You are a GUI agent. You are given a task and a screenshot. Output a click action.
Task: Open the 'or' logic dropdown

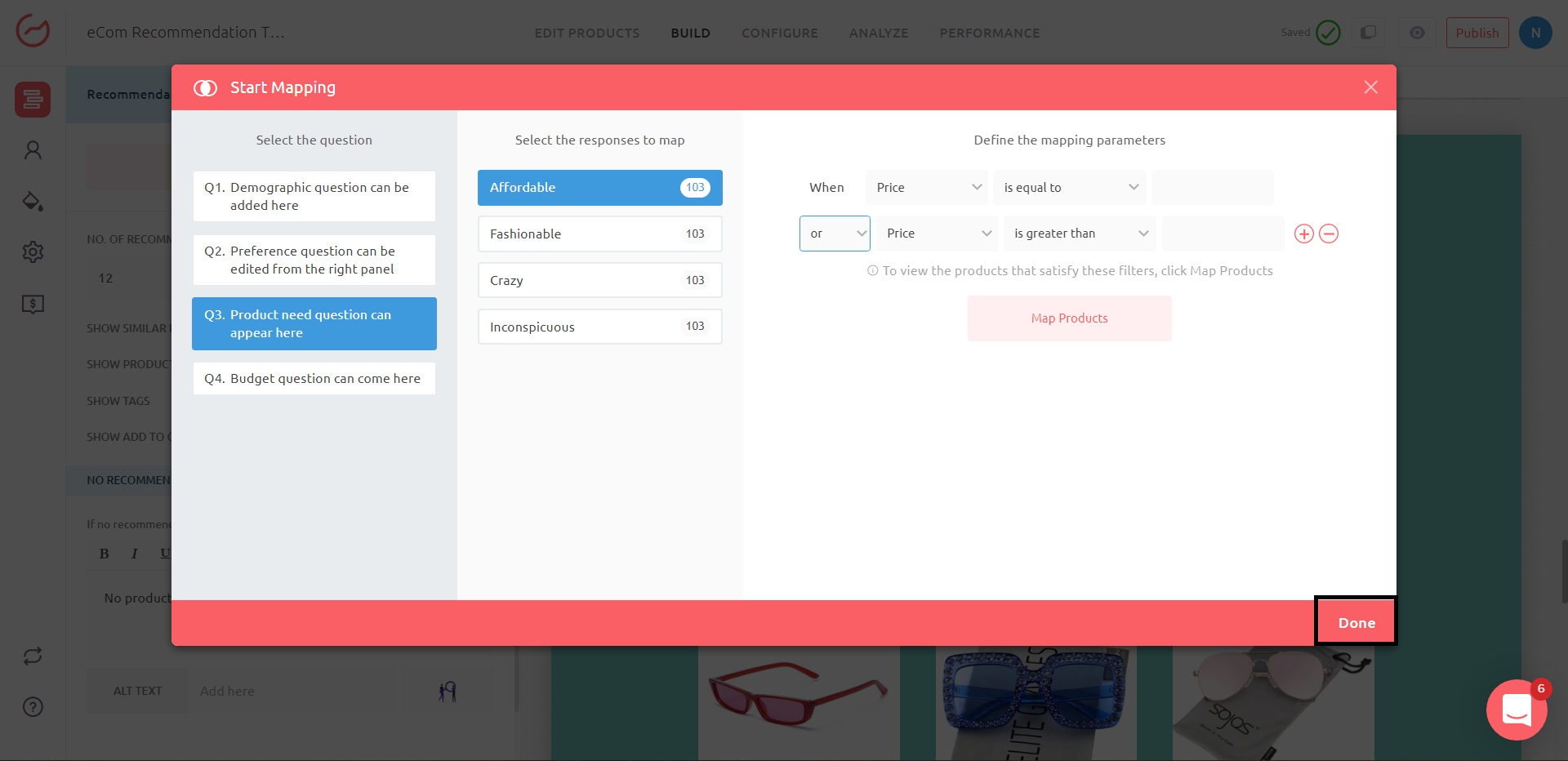point(835,234)
